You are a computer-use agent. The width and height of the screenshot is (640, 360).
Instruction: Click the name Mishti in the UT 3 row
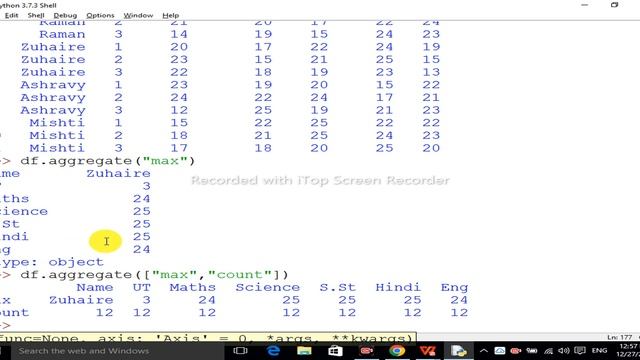click(57, 148)
